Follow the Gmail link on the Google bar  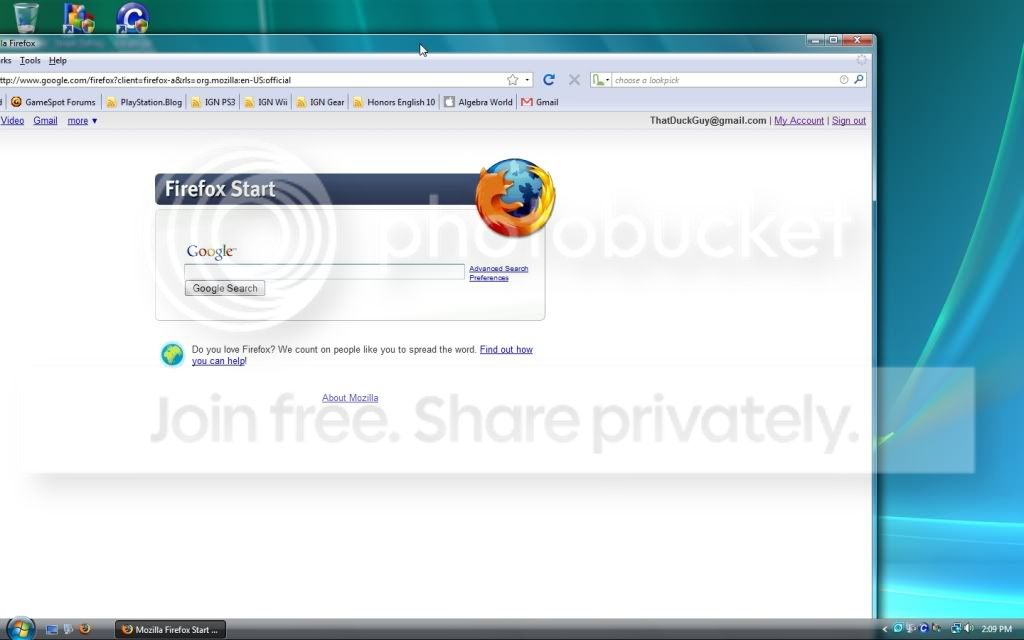[x=45, y=120]
